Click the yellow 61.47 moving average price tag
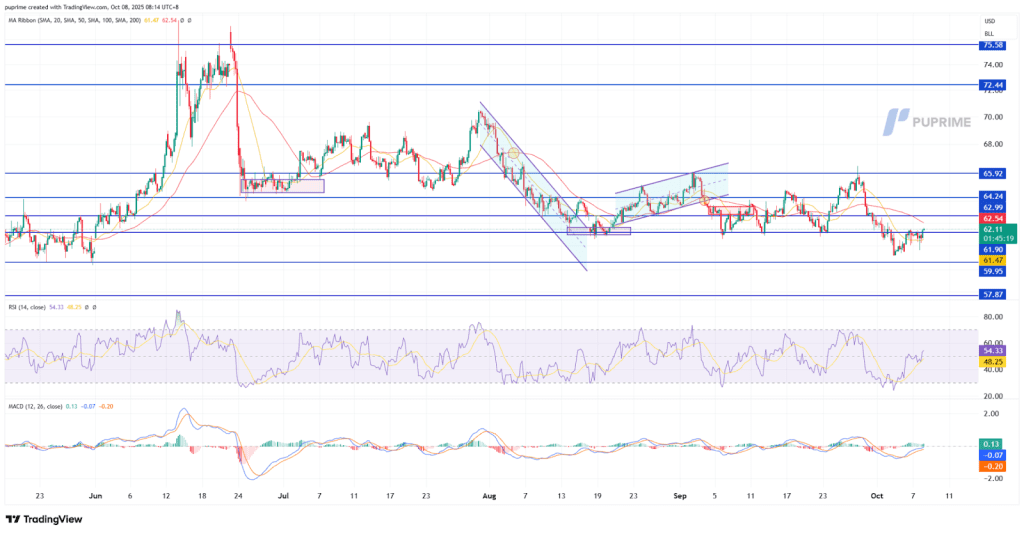Screen dimensions: 1024x534 click(994, 260)
